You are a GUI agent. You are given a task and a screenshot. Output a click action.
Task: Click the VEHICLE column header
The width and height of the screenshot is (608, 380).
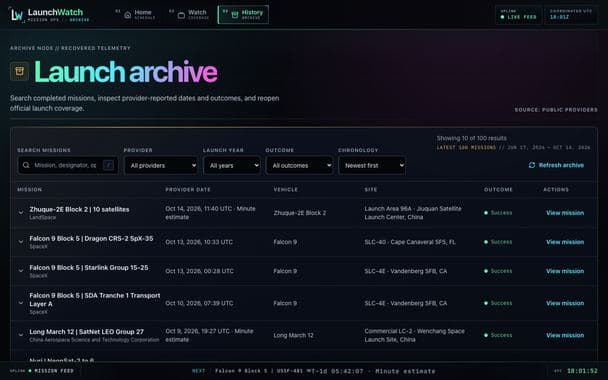[285, 190]
